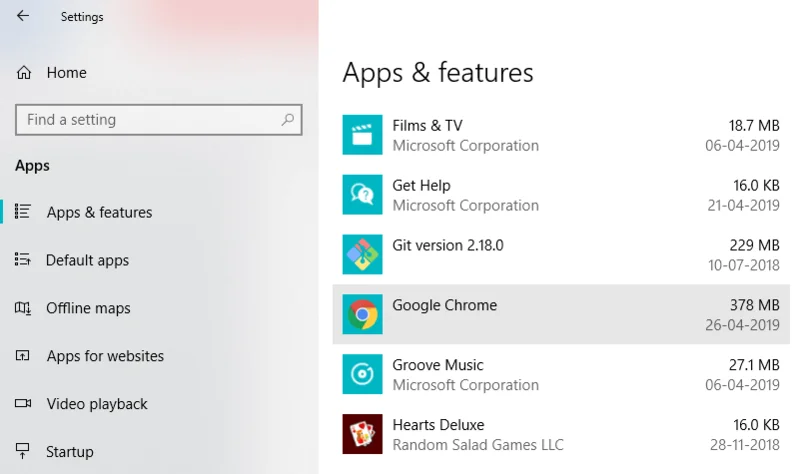Click the Home house icon
This screenshot has height=474, width=800.
(x=23, y=73)
